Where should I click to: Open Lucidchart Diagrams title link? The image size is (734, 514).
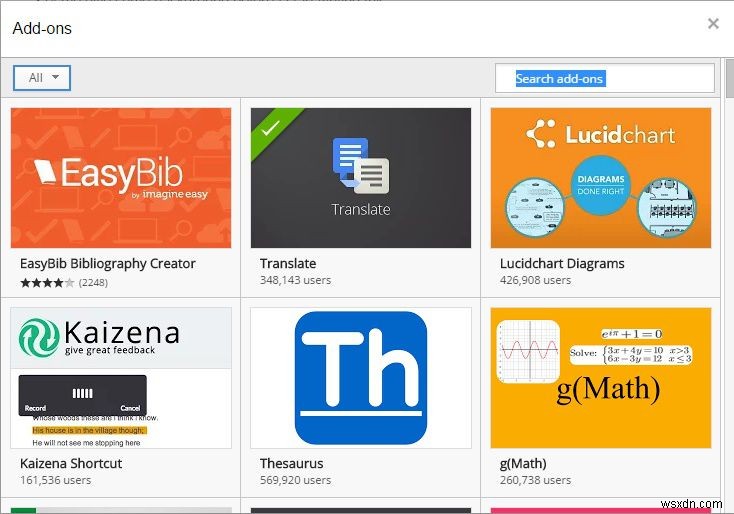[x=562, y=264]
